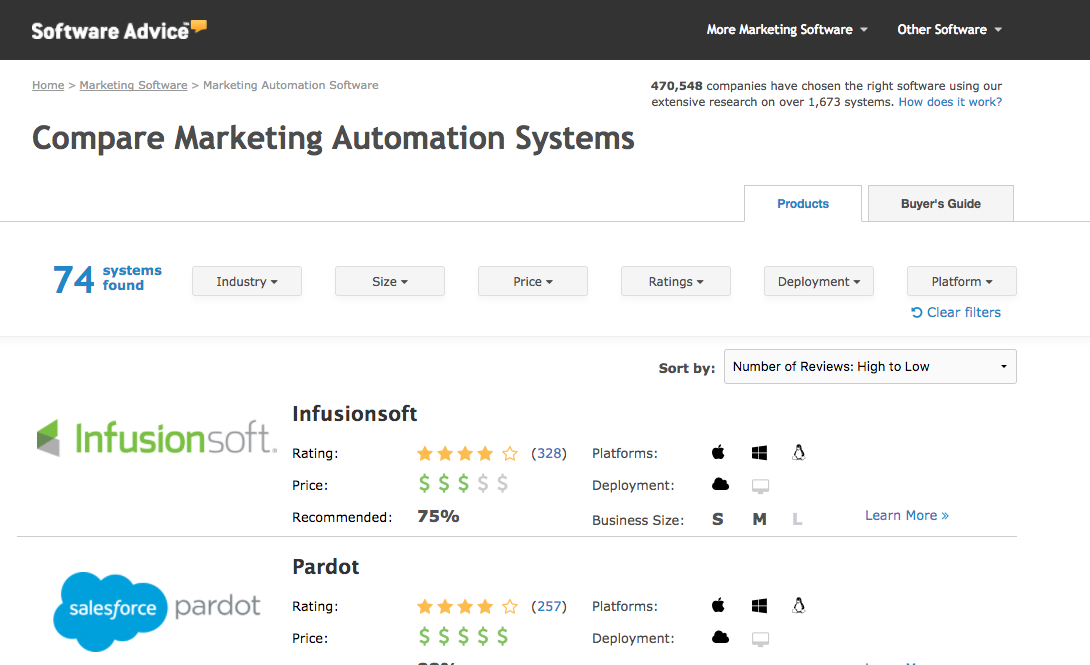Open the Platform filter dropdown

point(961,282)
